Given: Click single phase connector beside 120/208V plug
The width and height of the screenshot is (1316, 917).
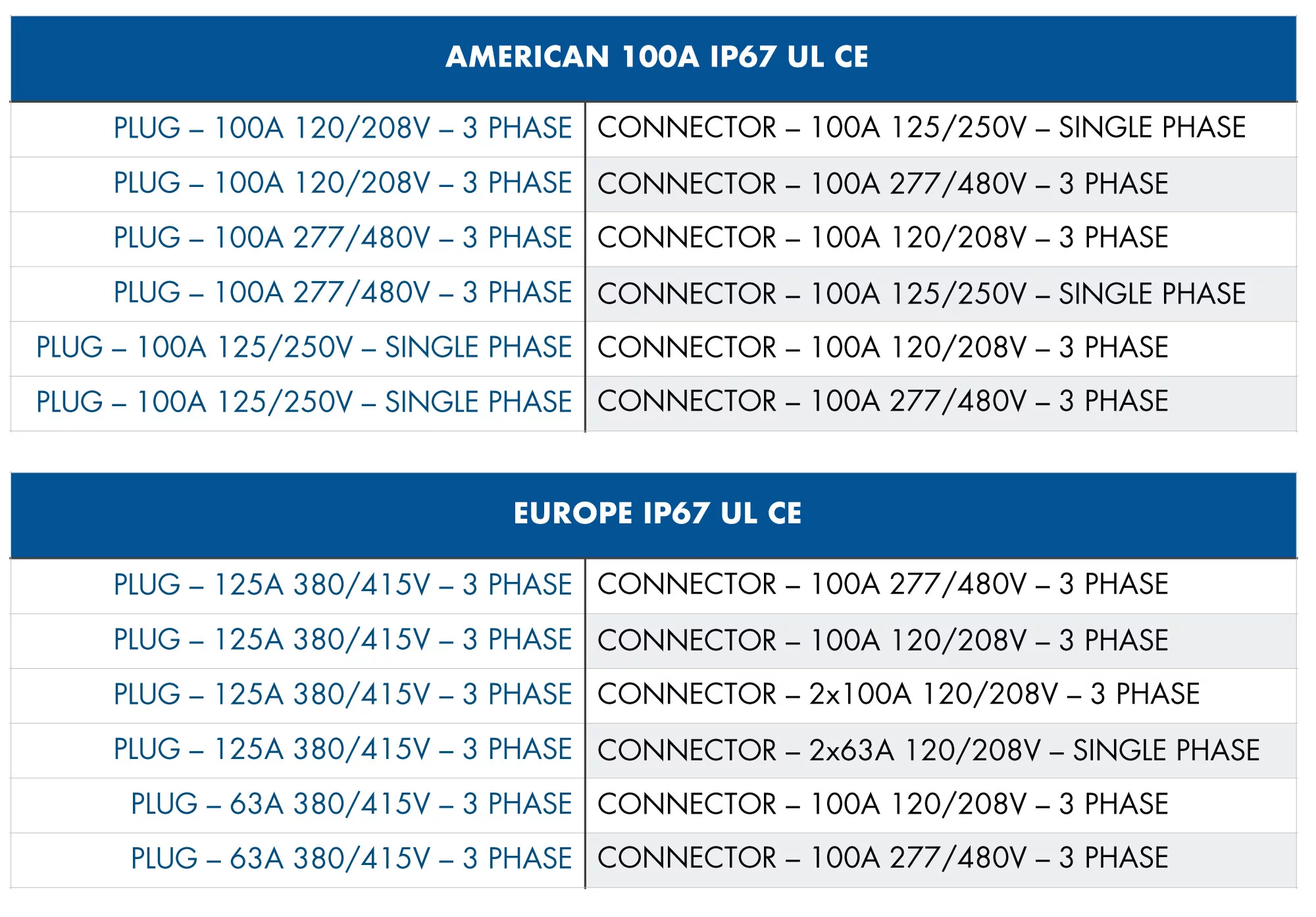Looking at the screenshot, I should tap(941, 129).
